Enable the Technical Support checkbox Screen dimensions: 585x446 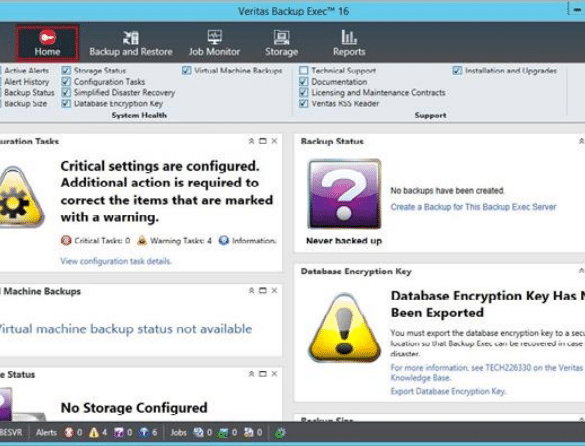(304, 71)
